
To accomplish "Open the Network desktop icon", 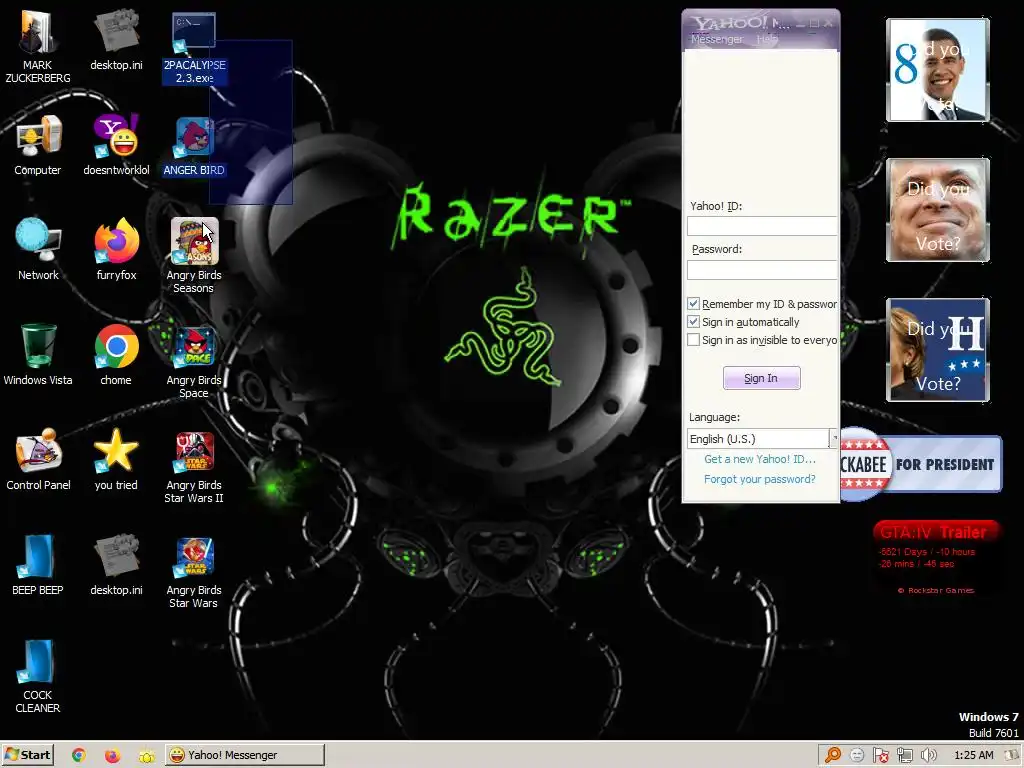I will (38, 249).
